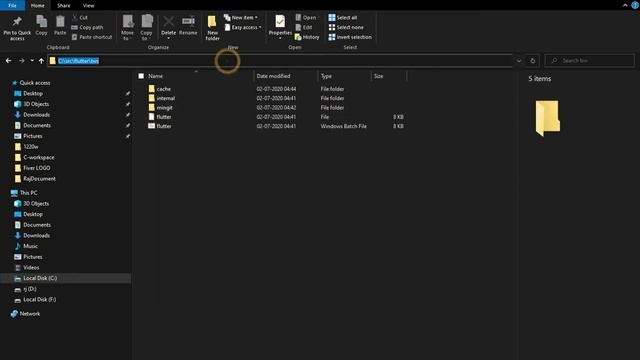Click the Rename ribbon button

(188, 25)
